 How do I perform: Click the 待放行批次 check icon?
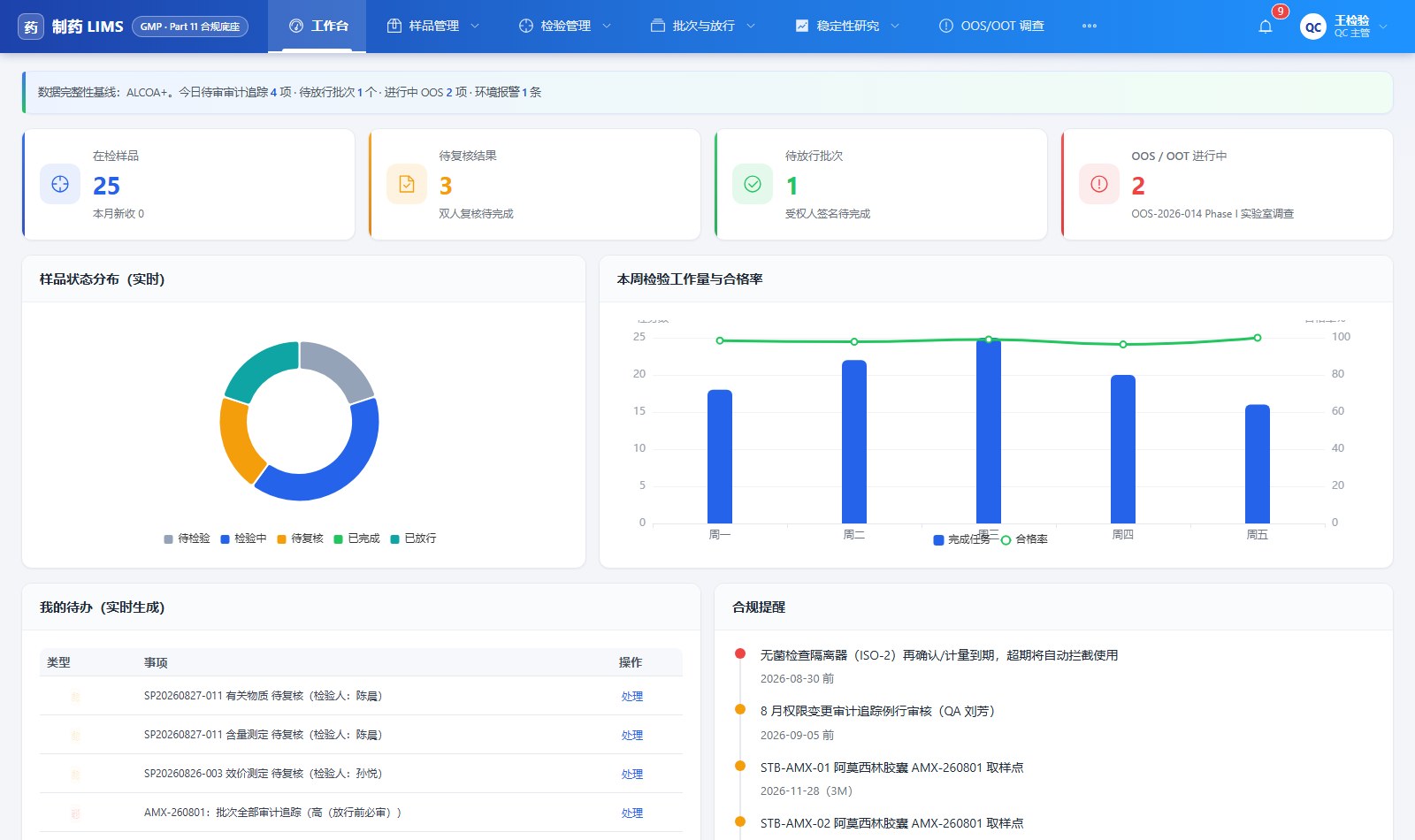(x=753, y=184)
